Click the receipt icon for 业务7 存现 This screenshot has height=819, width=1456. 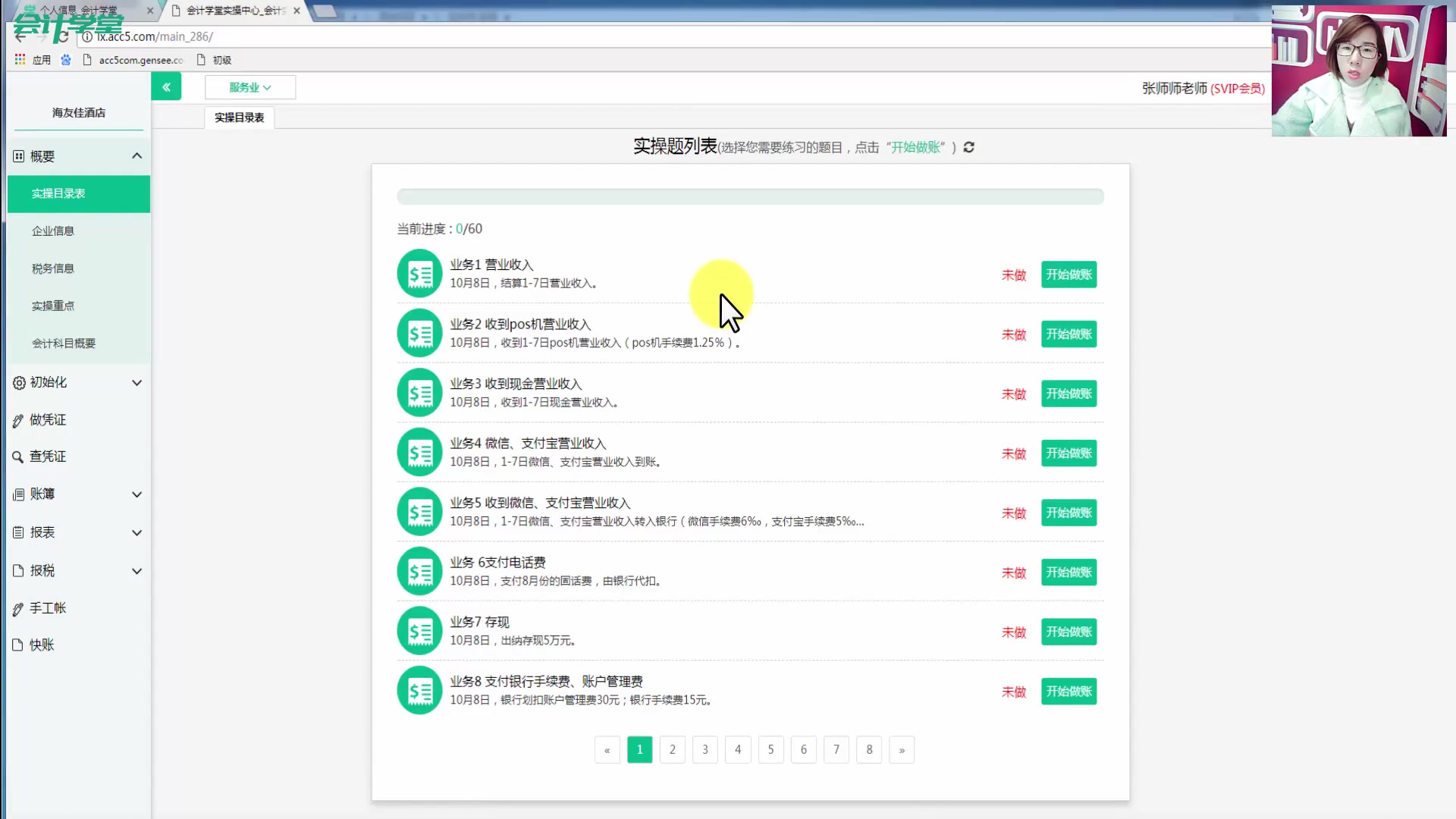[419, 631]
